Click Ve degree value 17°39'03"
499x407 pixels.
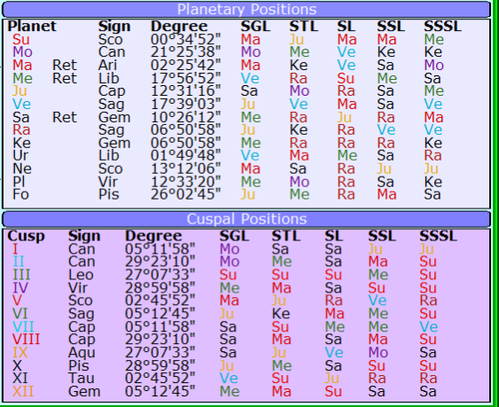(186, 104)
